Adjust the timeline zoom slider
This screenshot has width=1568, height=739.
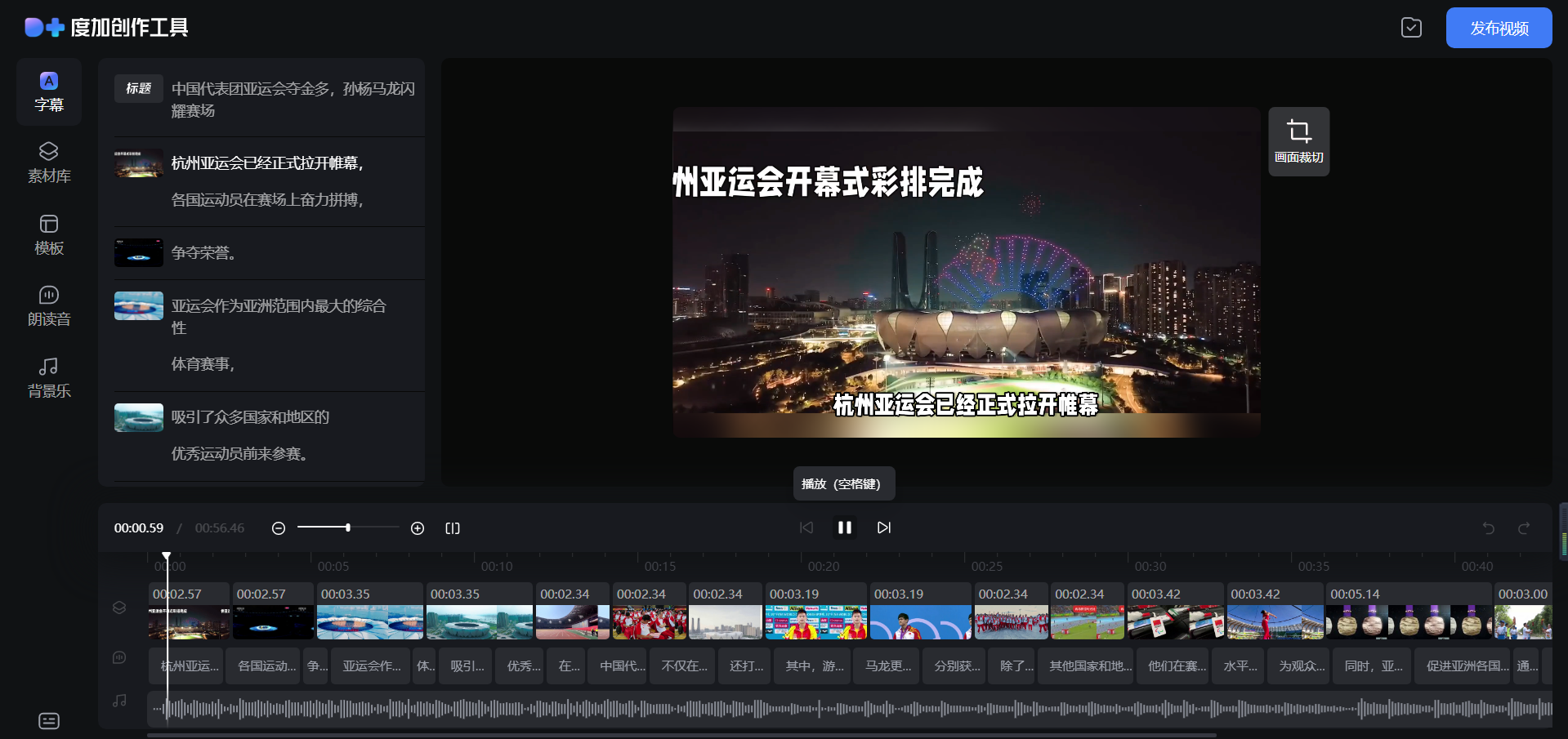(349, 528)
